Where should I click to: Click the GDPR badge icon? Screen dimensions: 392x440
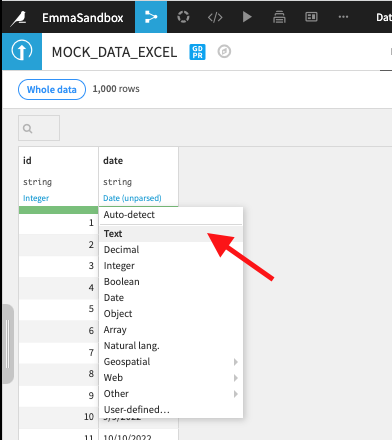197,52
